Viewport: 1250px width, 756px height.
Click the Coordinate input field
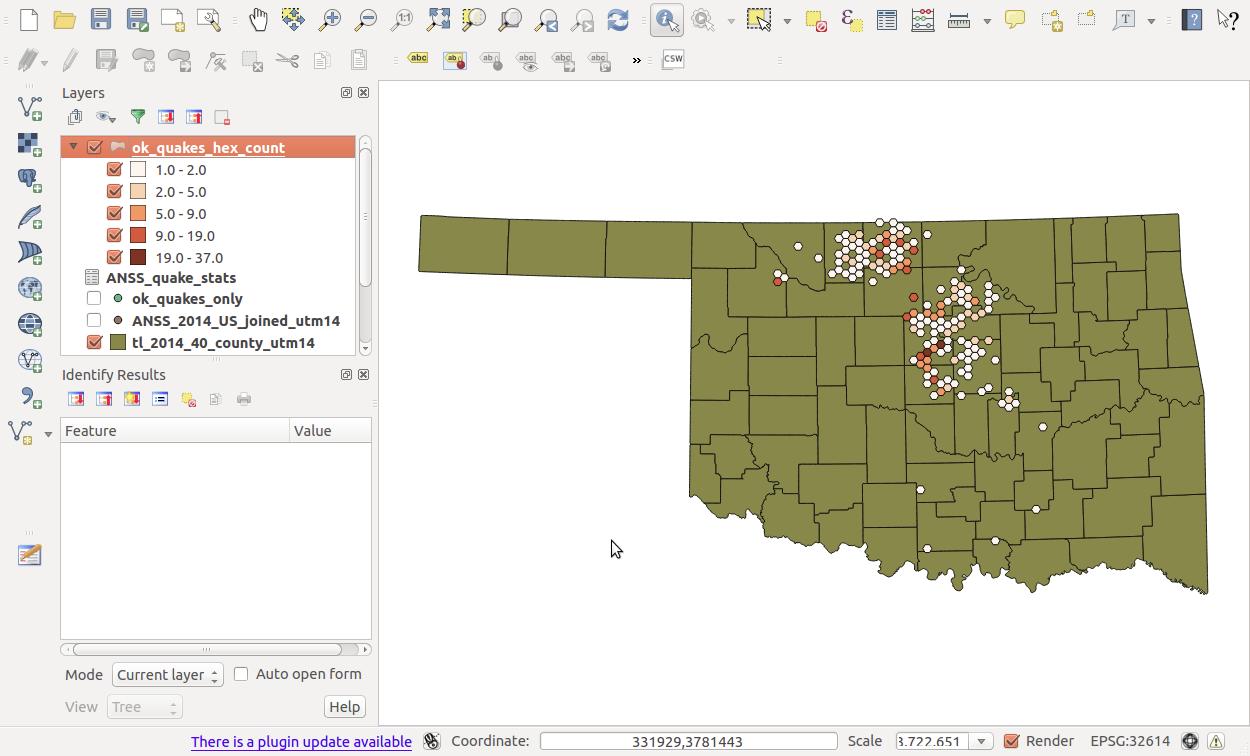pos(688,741)
